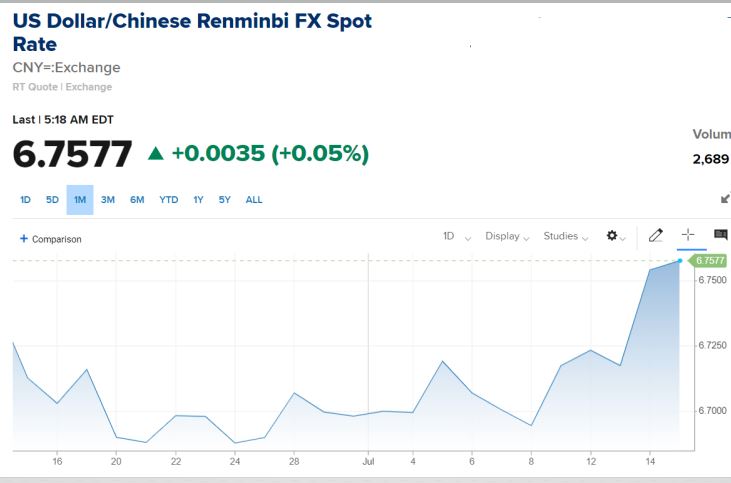Screen dimensions: 731x483
Task: Switch to the 1D time range
Action: tap(25, 200)
